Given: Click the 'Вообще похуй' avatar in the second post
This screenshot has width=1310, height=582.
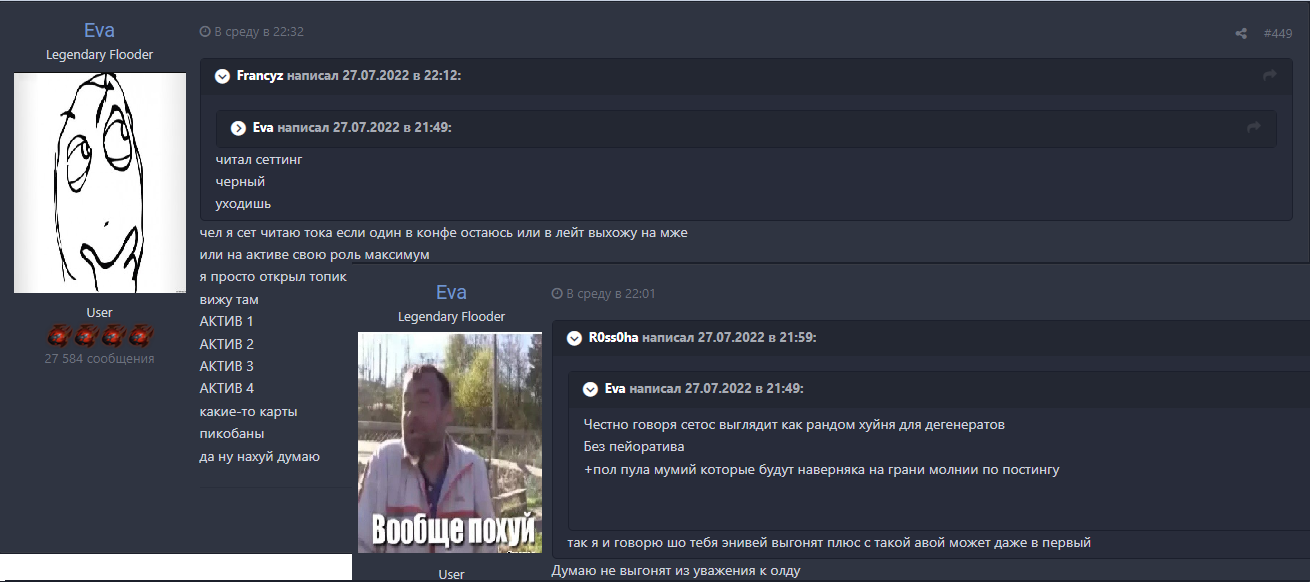Looking at the screenshot, I should [450, 442].
